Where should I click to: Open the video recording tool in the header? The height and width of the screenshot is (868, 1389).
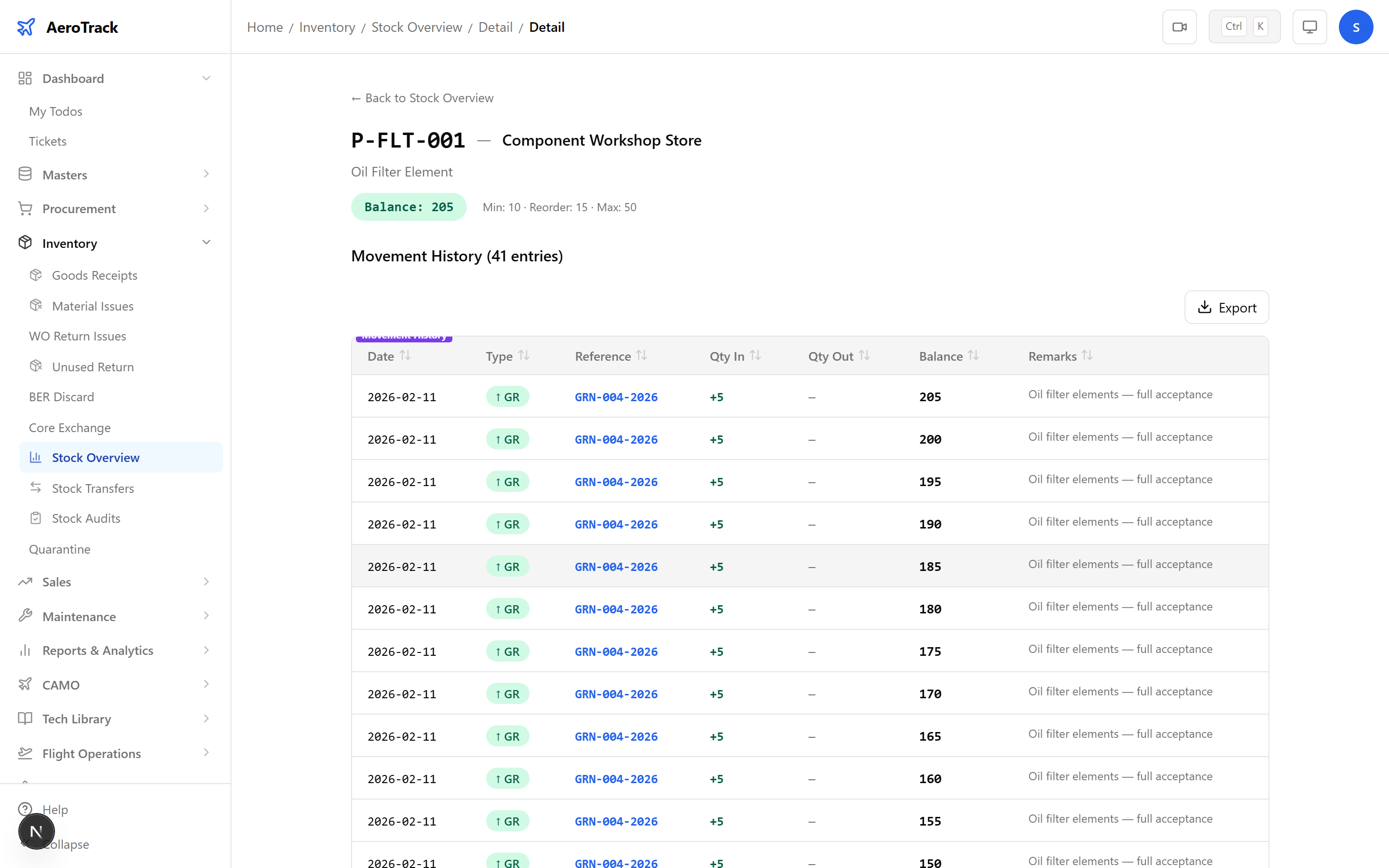[1180, 27]
